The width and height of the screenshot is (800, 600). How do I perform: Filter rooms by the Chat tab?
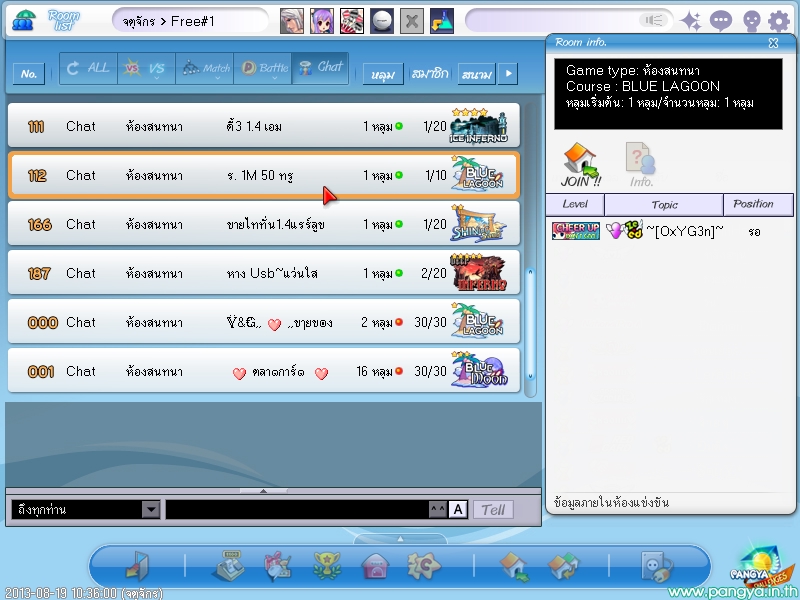(321, 68)
